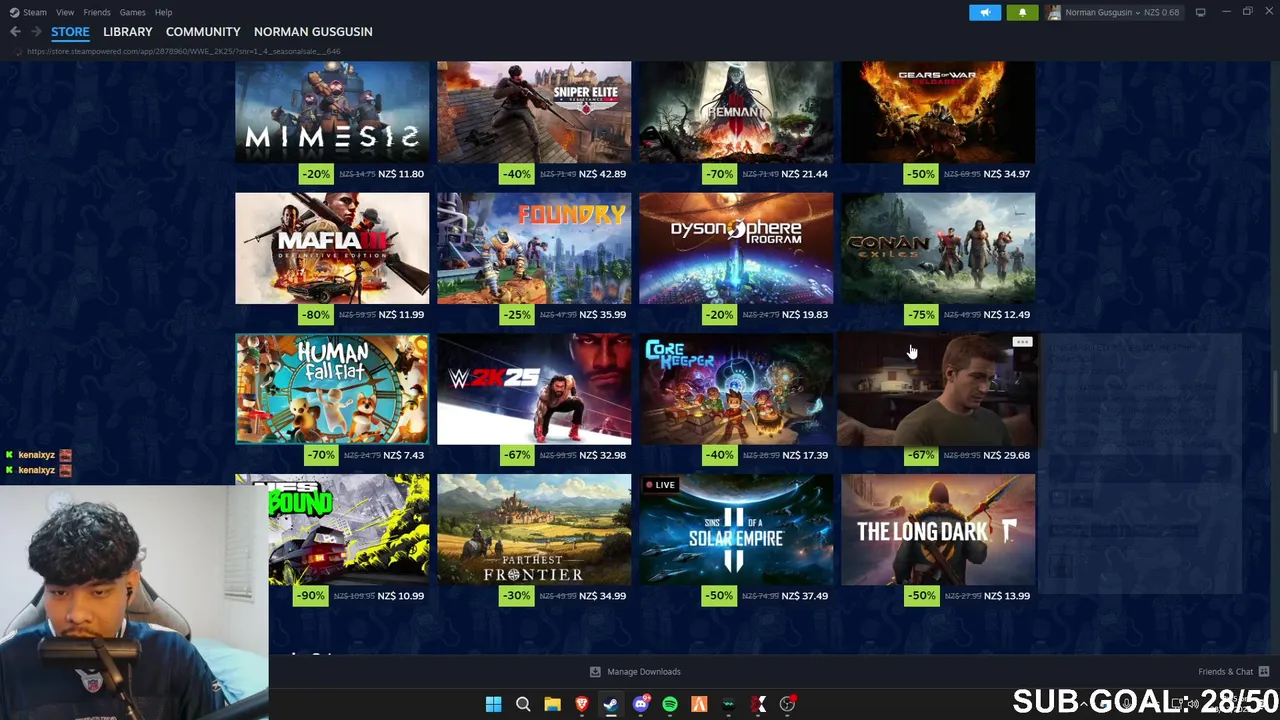The image size is (1280, 720).
Task: Go forward with the forward arrow
Action: (36, 32)
